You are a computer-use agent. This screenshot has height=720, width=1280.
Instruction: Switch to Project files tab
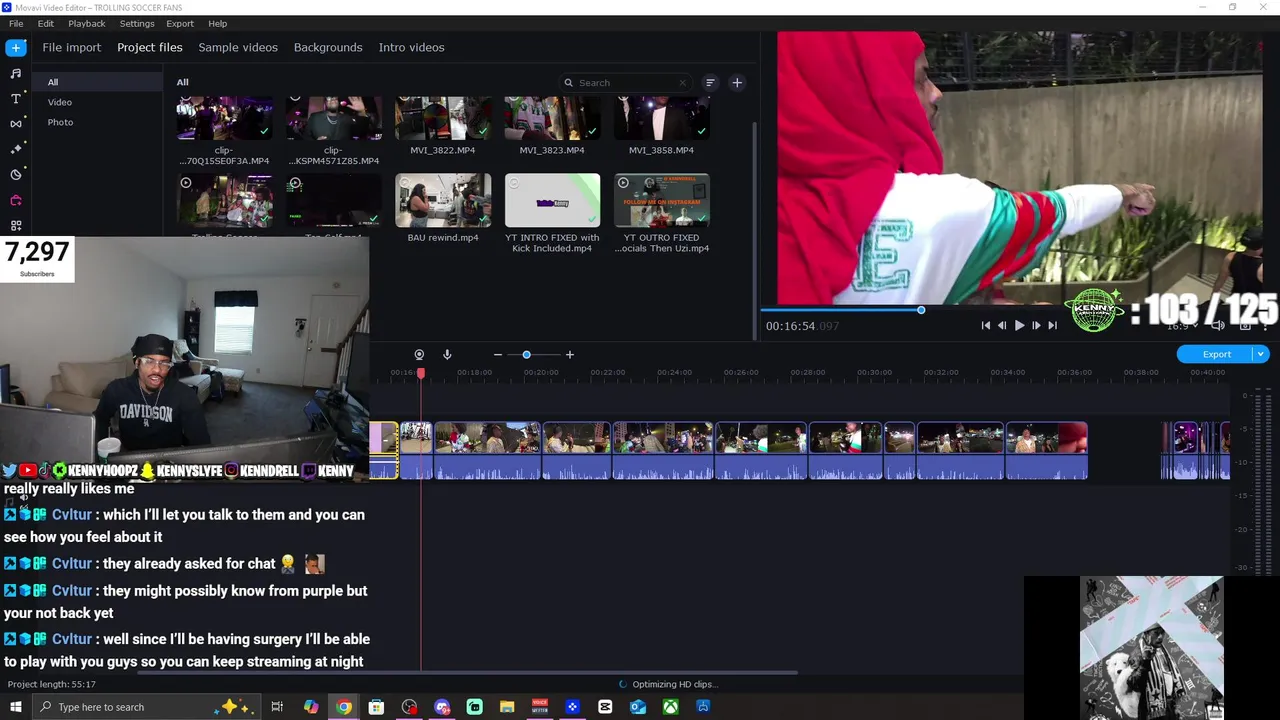tap(150, 47)
